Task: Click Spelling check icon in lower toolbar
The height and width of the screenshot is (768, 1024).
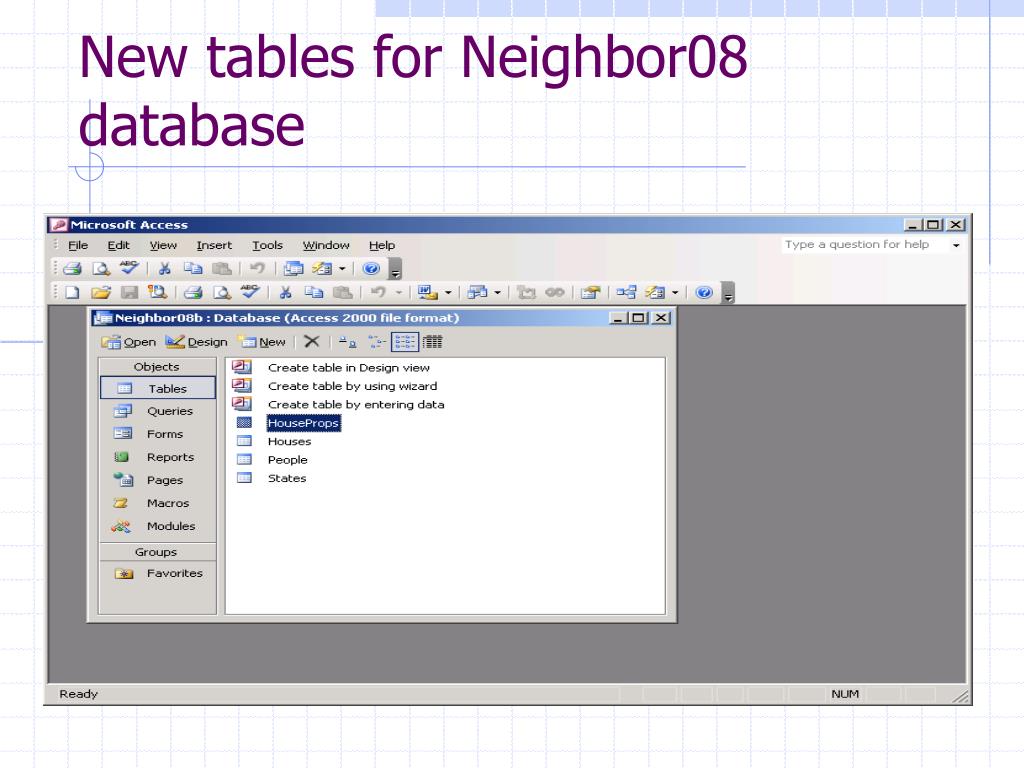Action: [x=250, y=291]
